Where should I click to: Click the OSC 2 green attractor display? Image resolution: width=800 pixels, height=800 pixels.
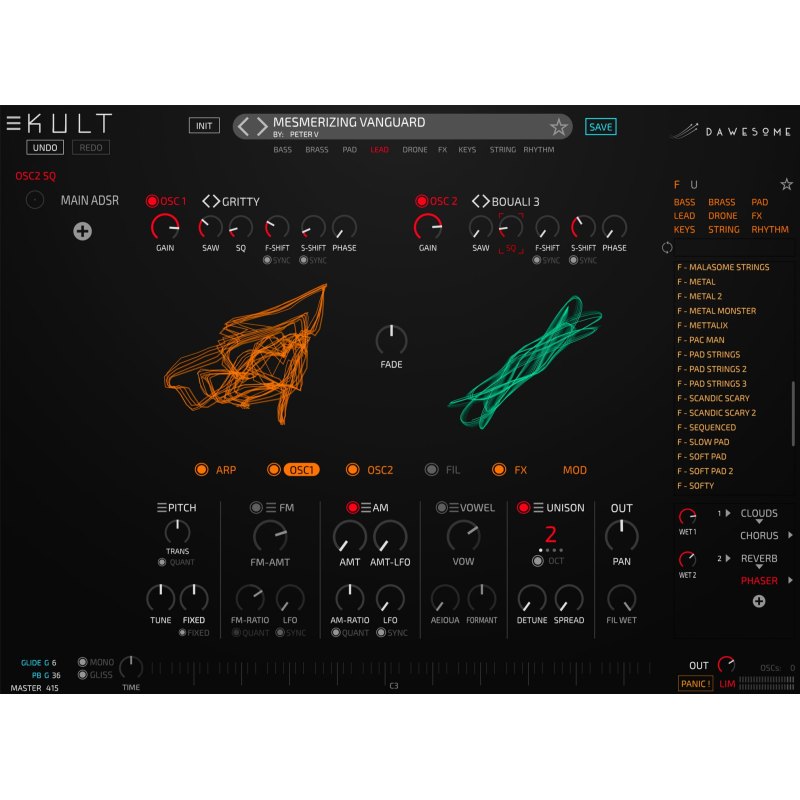tap(526, 362)
